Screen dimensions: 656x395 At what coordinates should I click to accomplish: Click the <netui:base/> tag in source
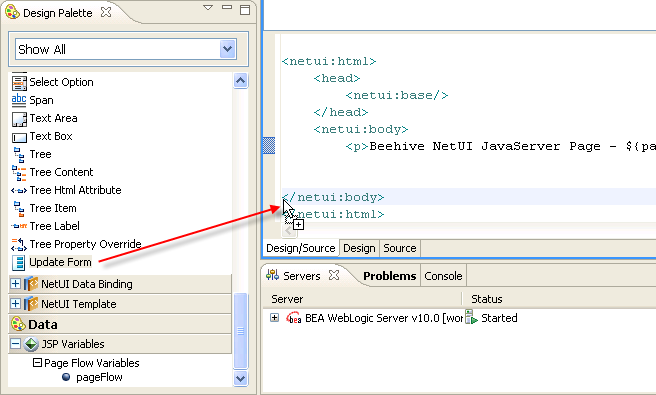(x=397, y=95)
